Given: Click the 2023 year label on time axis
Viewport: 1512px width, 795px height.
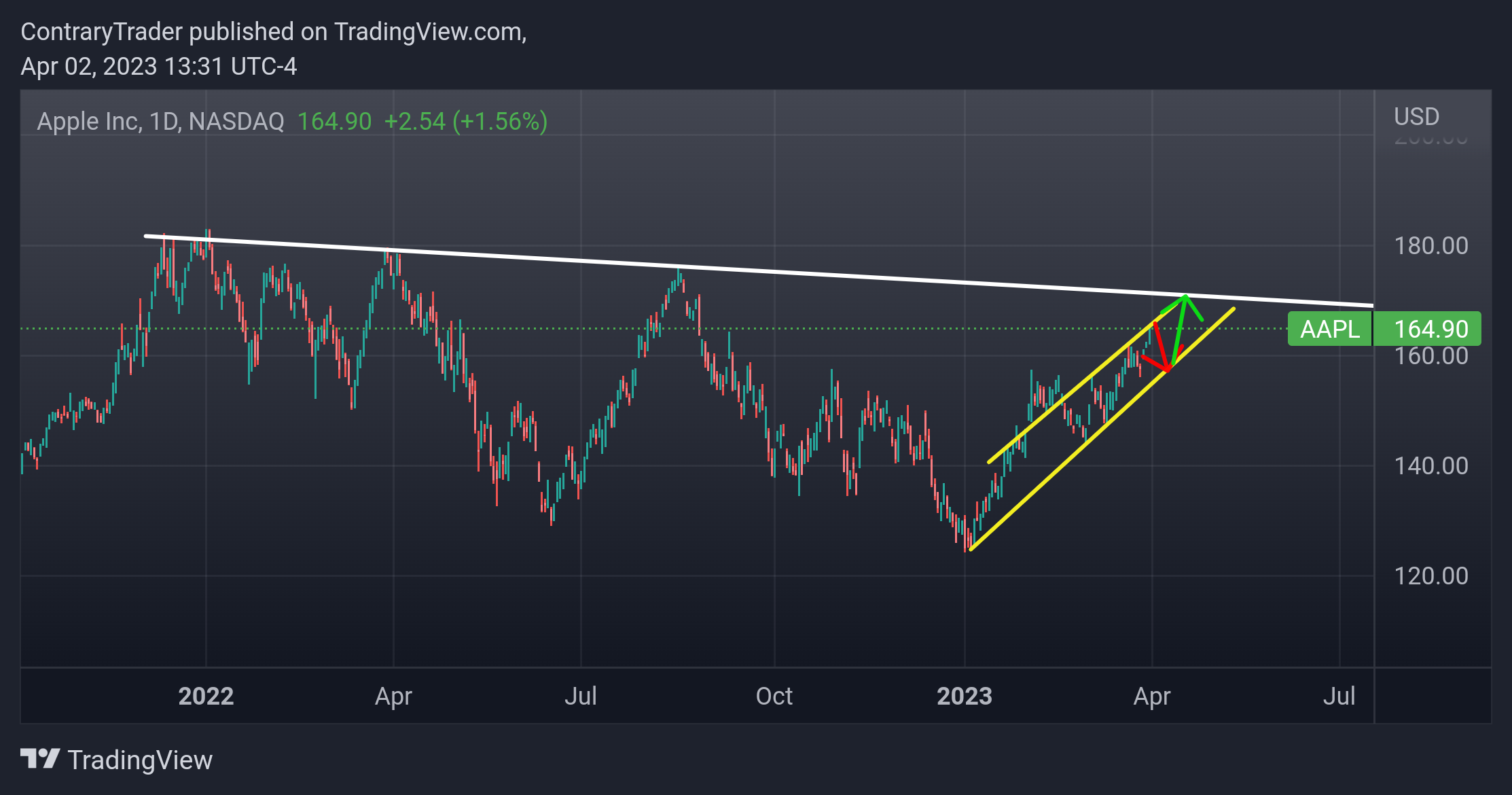Looking at the screenshot, I should pyautogui.click(x=964, y=696).
